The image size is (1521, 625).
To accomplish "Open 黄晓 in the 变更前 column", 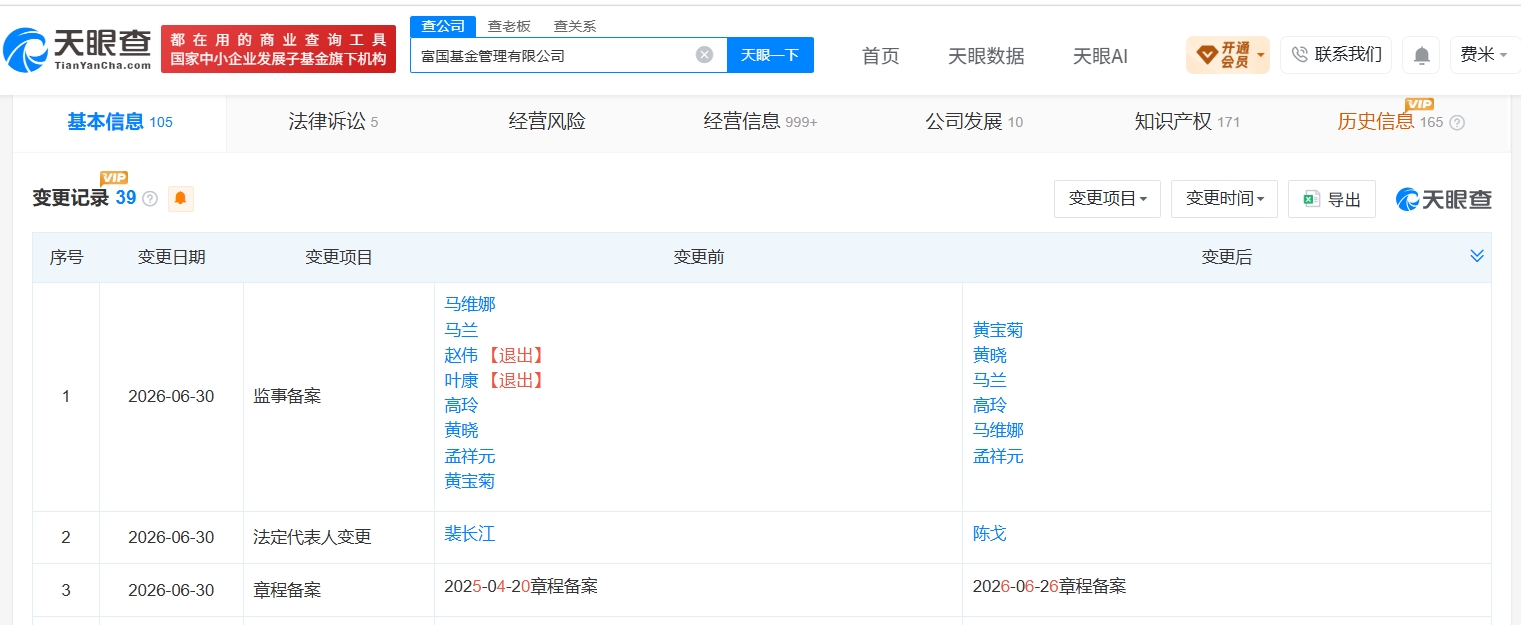I will pyautogui.click(x=461, y=430).
